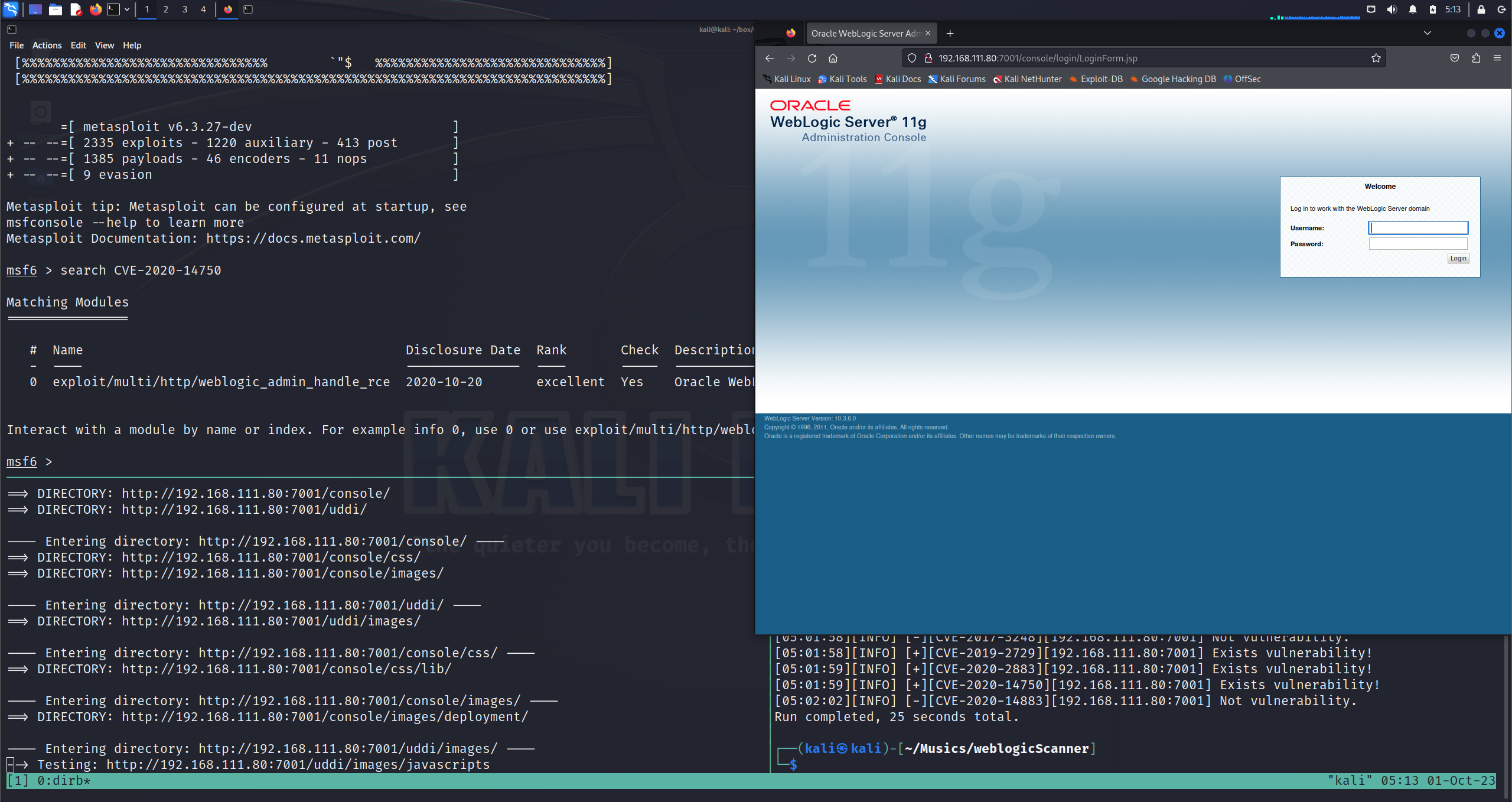The height and width of the screenshot is (802, 1512).
Task: Click the tracking protection shield icon
Action: (x=912, y=58)
